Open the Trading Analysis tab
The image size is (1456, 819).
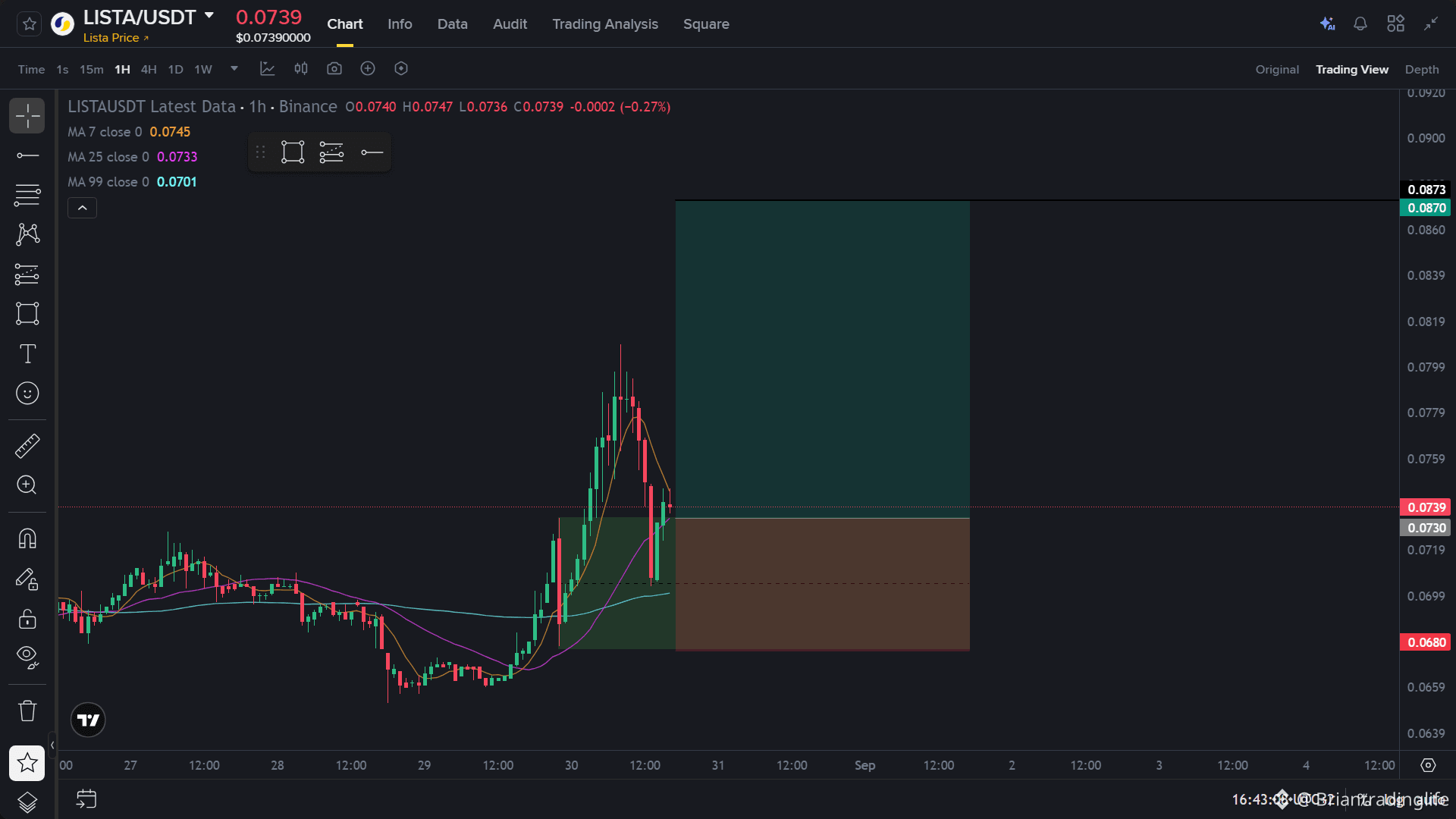(605, 24)
